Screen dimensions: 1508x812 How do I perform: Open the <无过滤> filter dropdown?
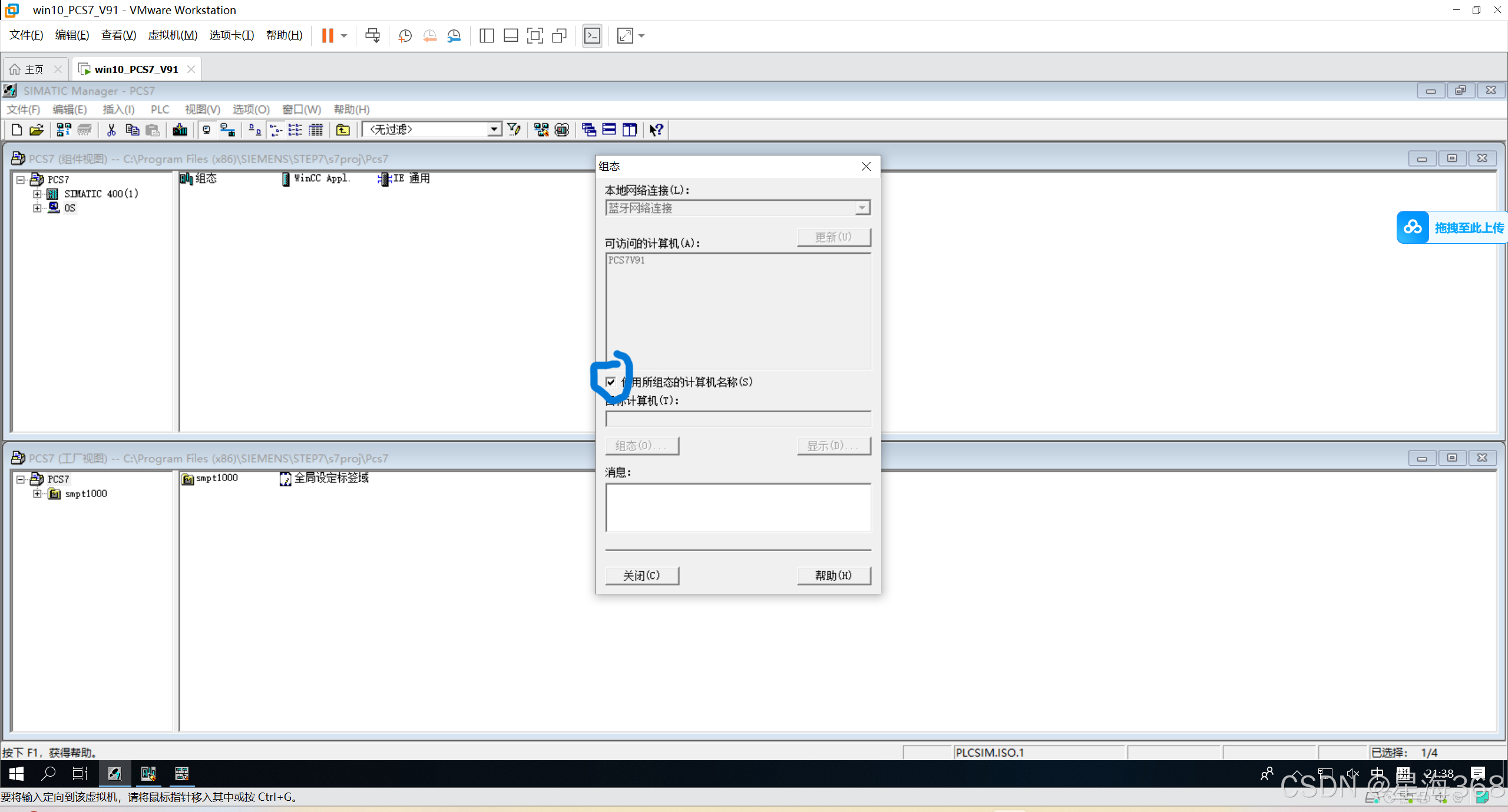pos(494,130)
